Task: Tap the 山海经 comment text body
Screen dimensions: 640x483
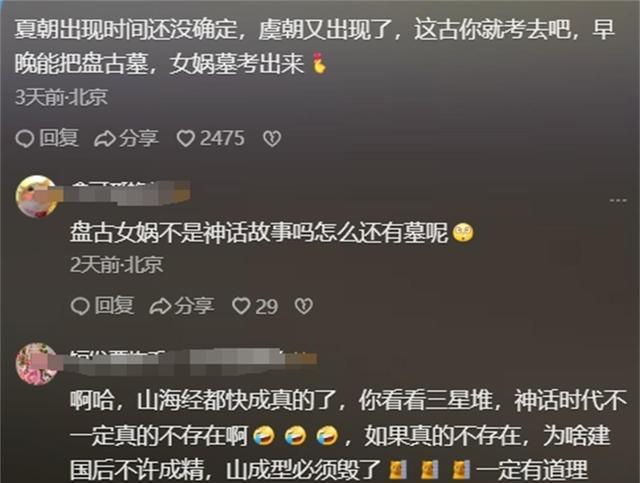Action: [x=348, y=436]
